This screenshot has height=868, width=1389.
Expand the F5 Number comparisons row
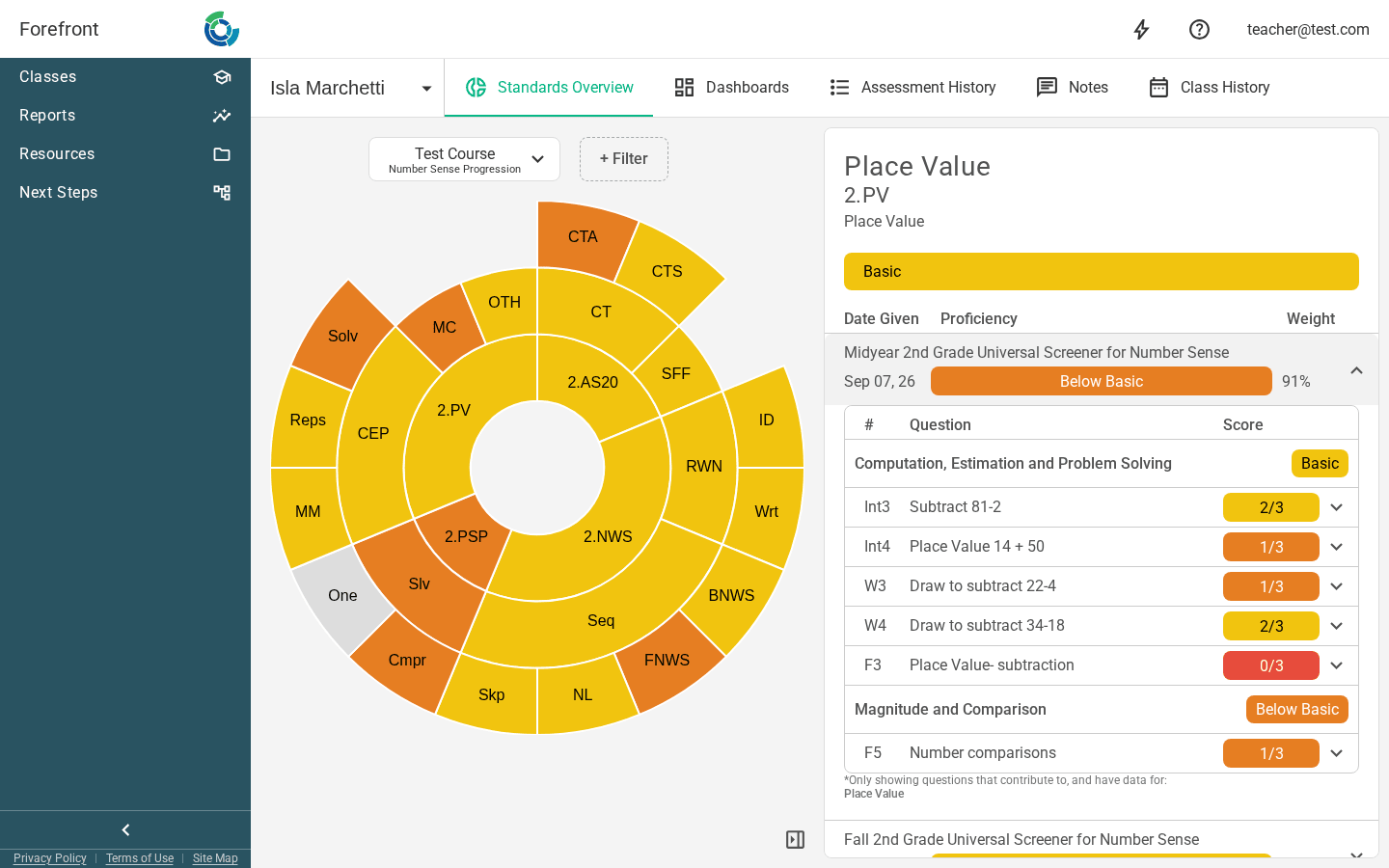pyautogui.click(x=1337, y=753)
